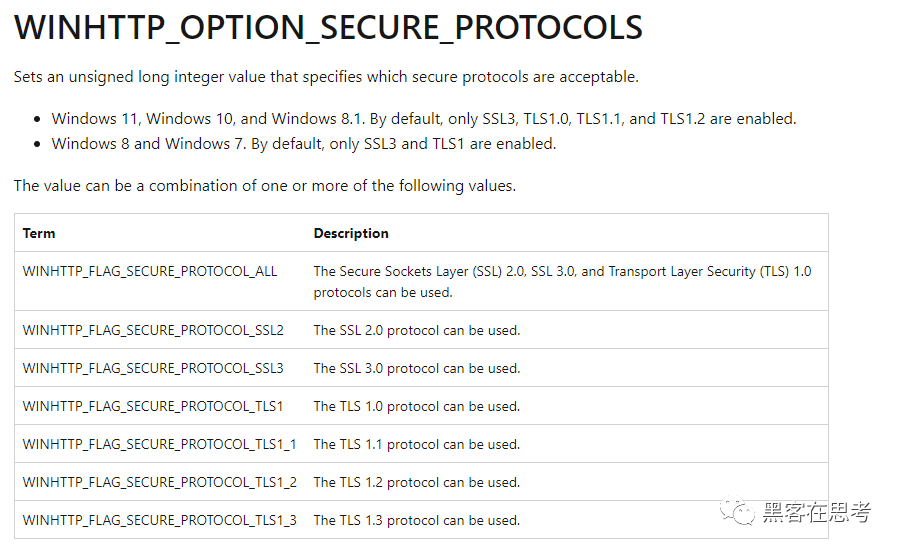Click the WINHTTP_OPTION_SECURE_PROTOCOLS page heading
This screenshot has height=552, width=901.
click(328, 28)
